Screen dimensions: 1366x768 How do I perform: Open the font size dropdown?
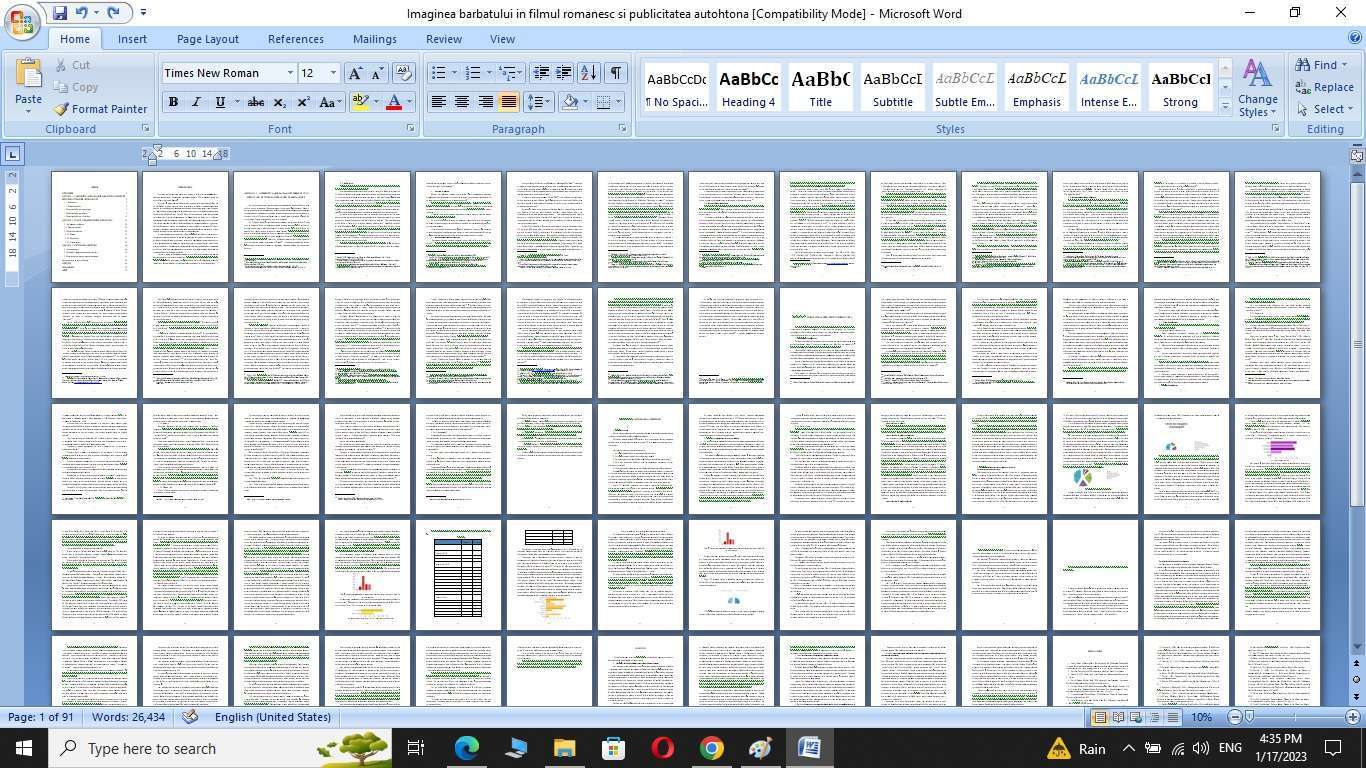tap(333, 73)
